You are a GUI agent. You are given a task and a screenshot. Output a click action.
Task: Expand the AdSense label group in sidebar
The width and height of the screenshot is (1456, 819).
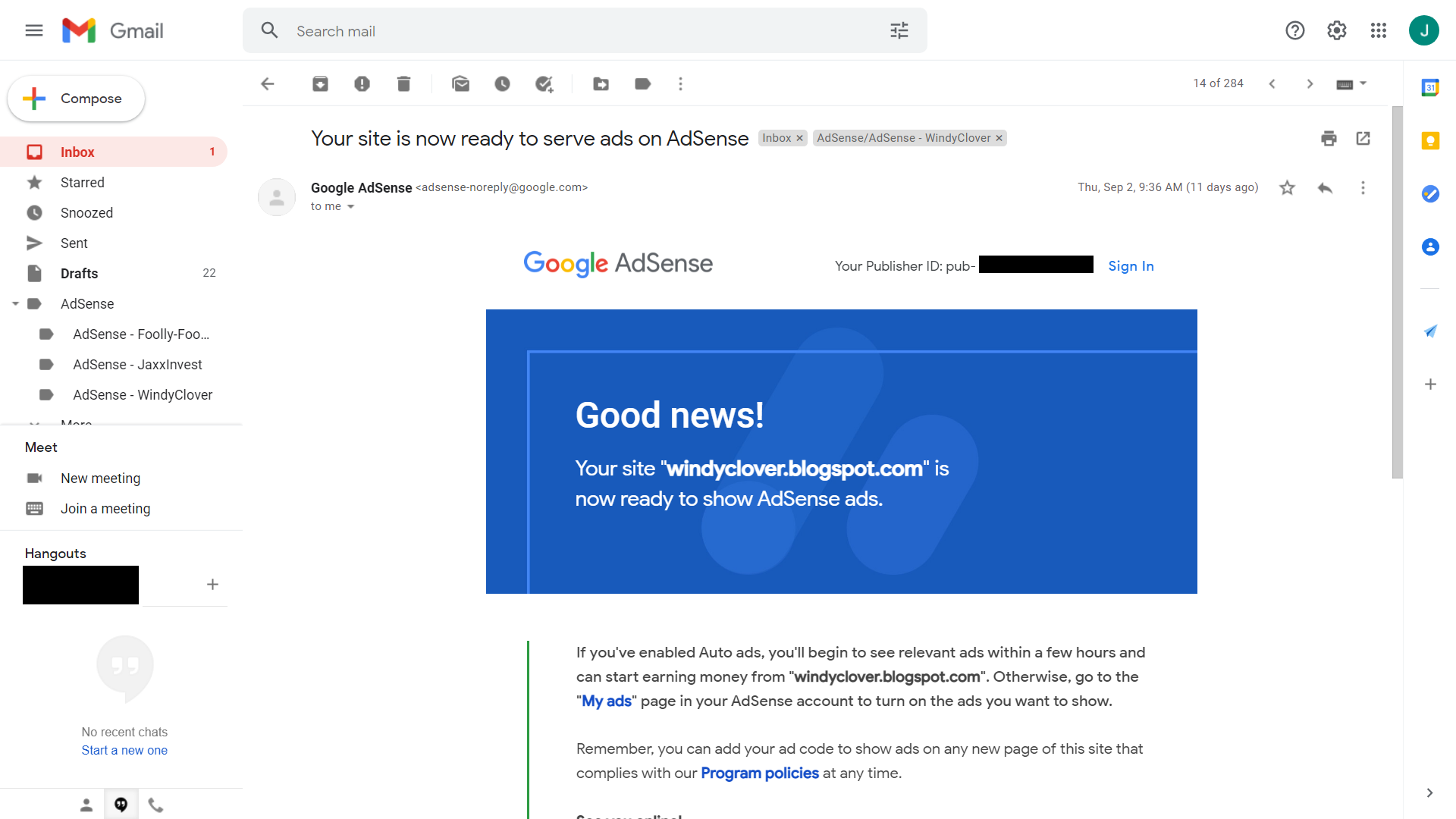pyautogui.click(x=15, y=303)
